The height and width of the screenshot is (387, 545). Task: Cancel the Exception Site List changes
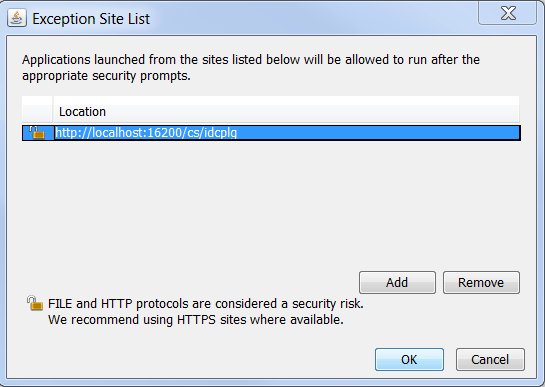[490, 360]
